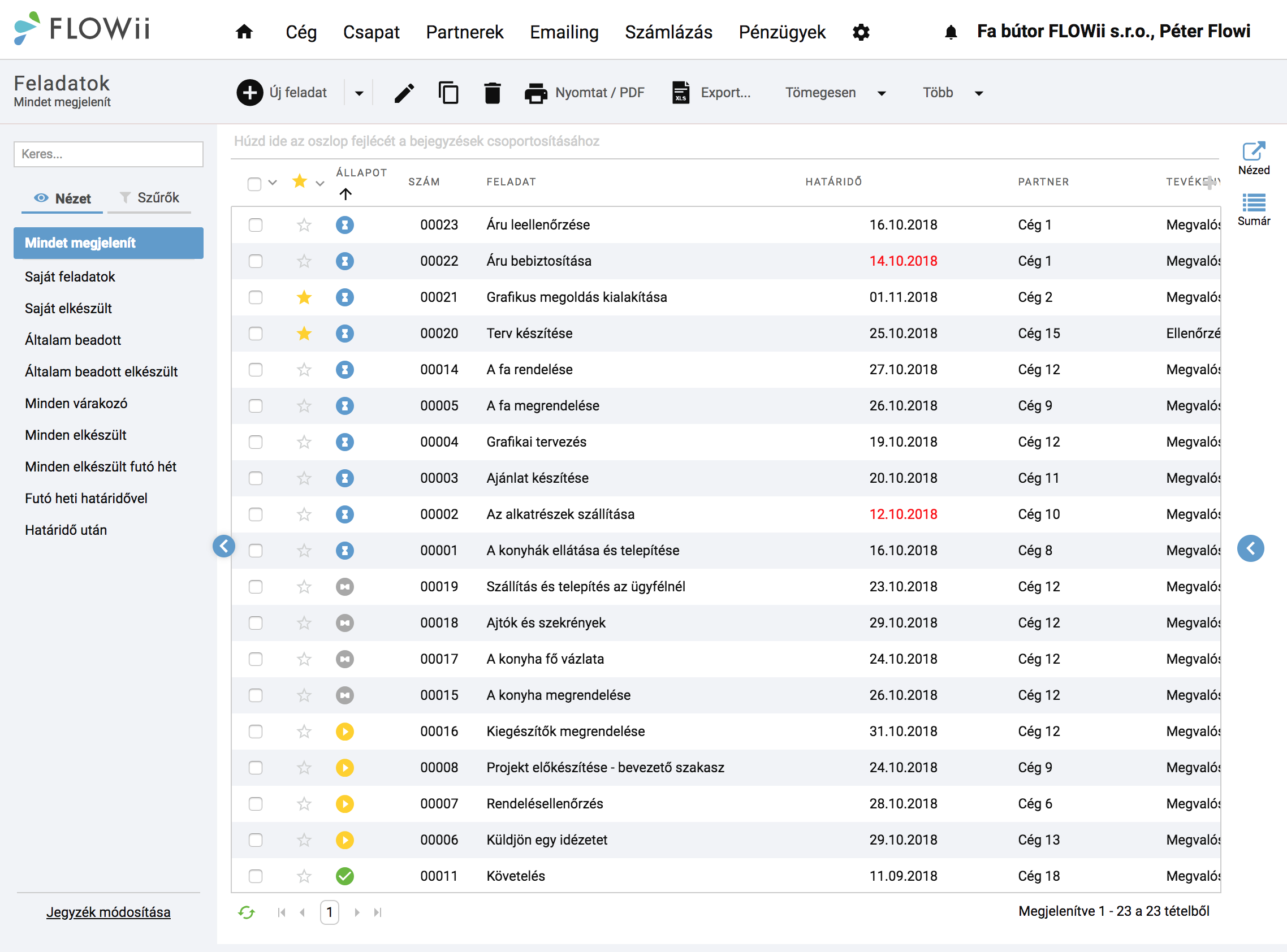Open task row A konyha fő vázlata
1287x952 pixels.
[725, 659]
